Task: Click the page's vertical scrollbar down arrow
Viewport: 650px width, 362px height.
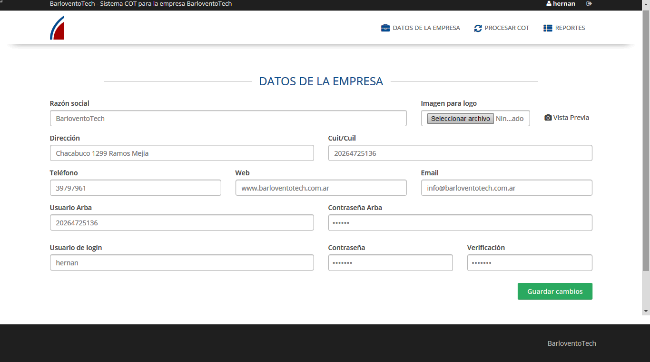Action: pyautogui.click(x=646, y=311)
